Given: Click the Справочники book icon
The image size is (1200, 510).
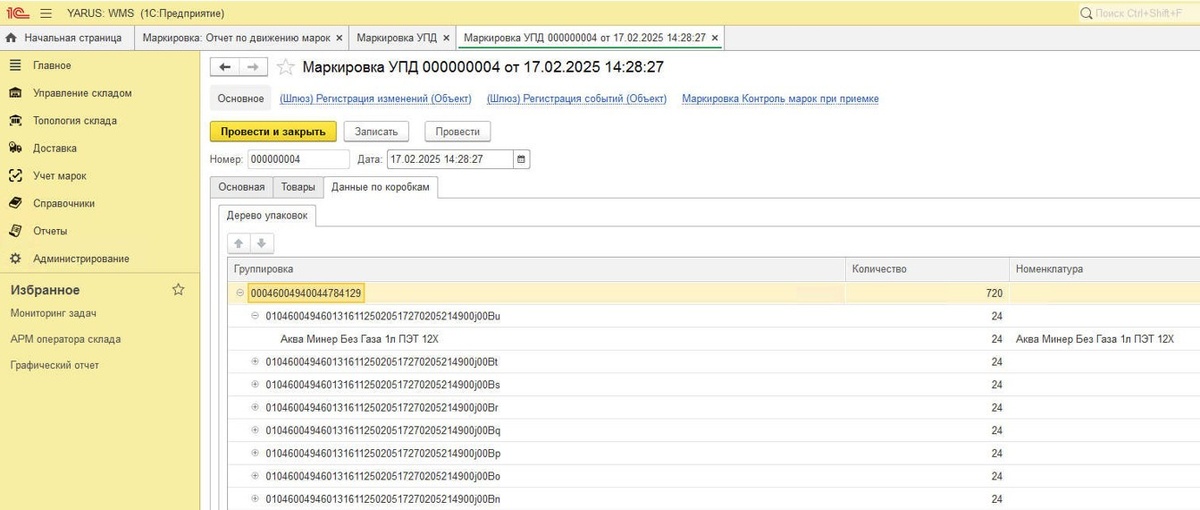Looking at the screenshot, I should tap(15, 203).
